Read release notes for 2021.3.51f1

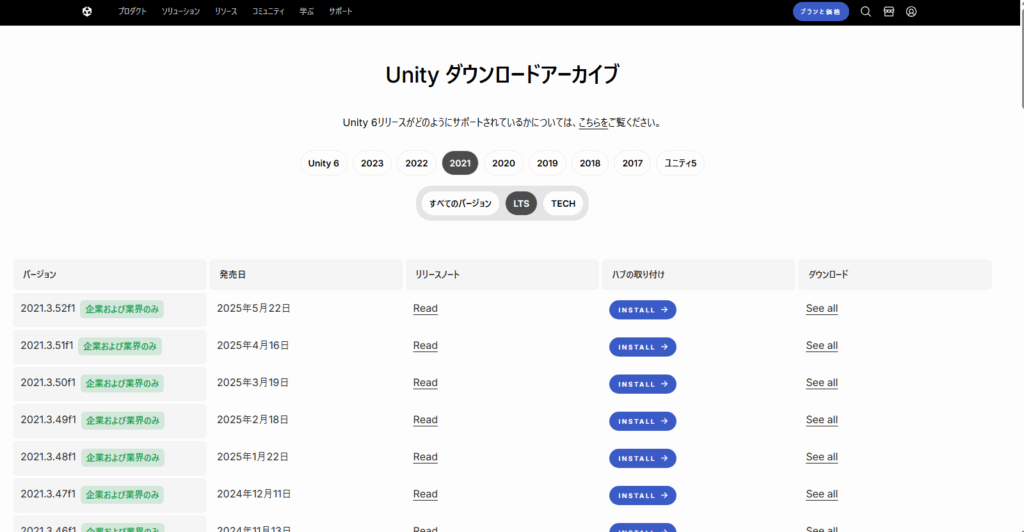pos(425,345)
